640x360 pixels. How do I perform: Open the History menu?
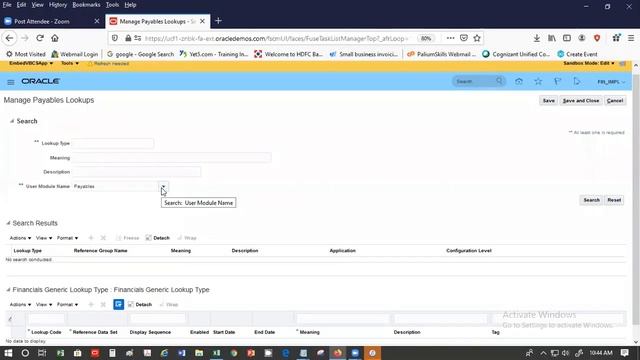click(x=58, y=5)
